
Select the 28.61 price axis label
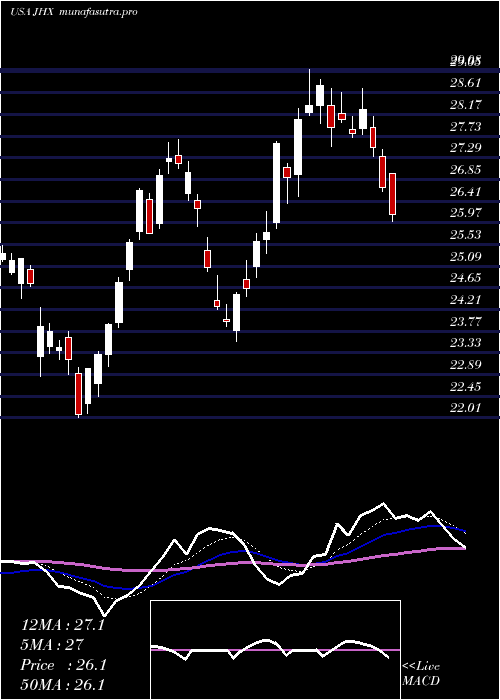pos(465,83)
